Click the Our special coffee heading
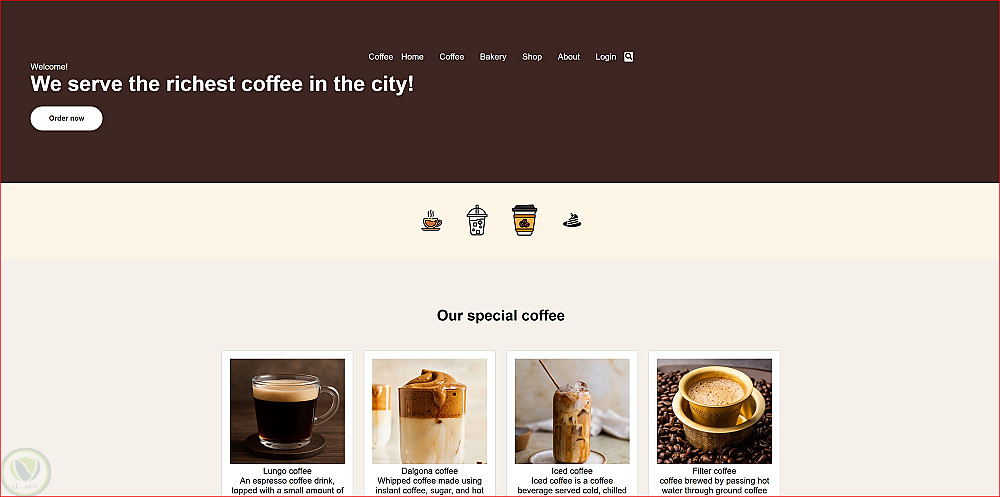The image size is (1000, 497). coord(501,316)
